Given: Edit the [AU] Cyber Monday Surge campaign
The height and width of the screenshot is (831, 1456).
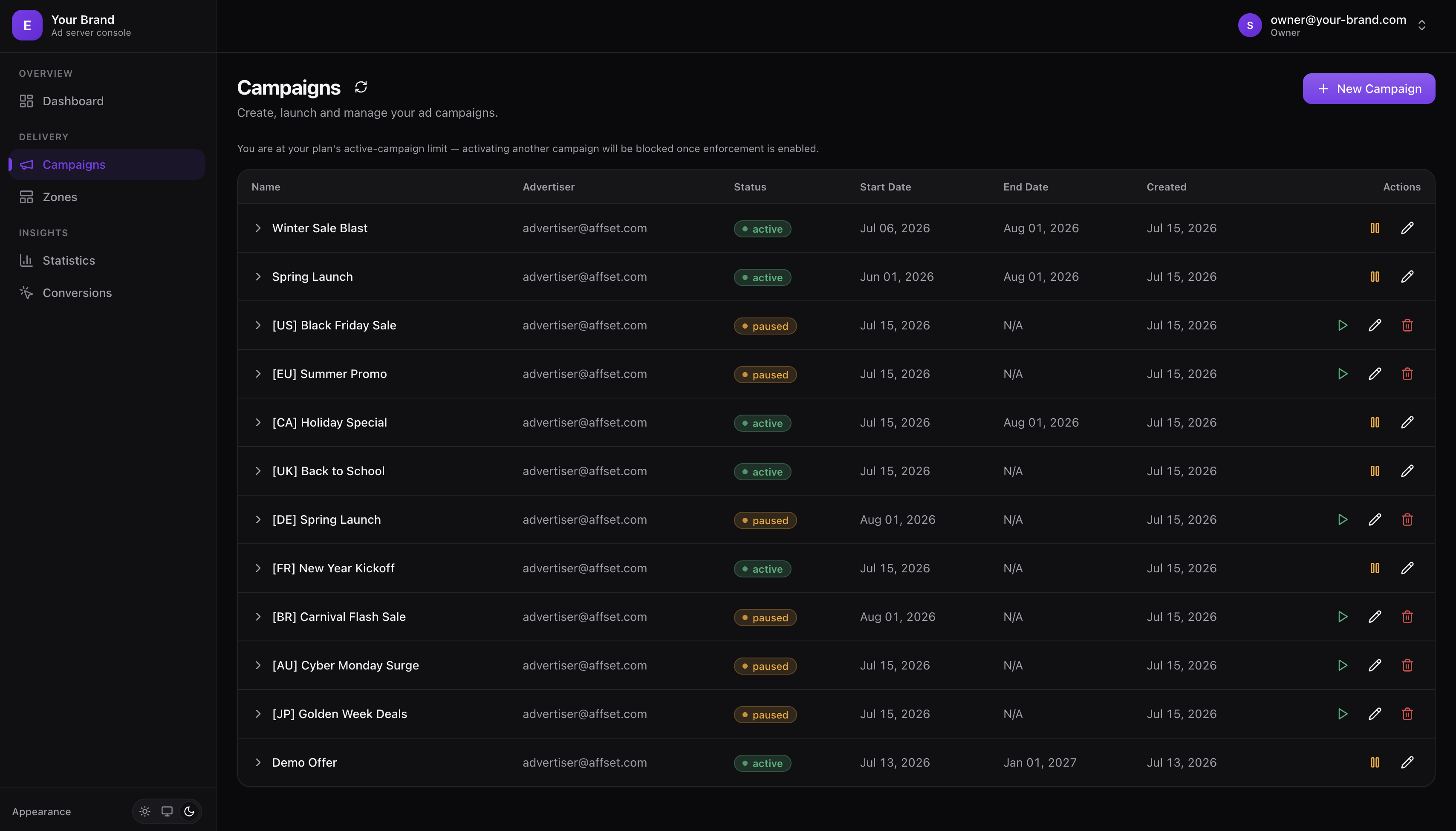Looking at the screenshot, I should (1375, 666).
